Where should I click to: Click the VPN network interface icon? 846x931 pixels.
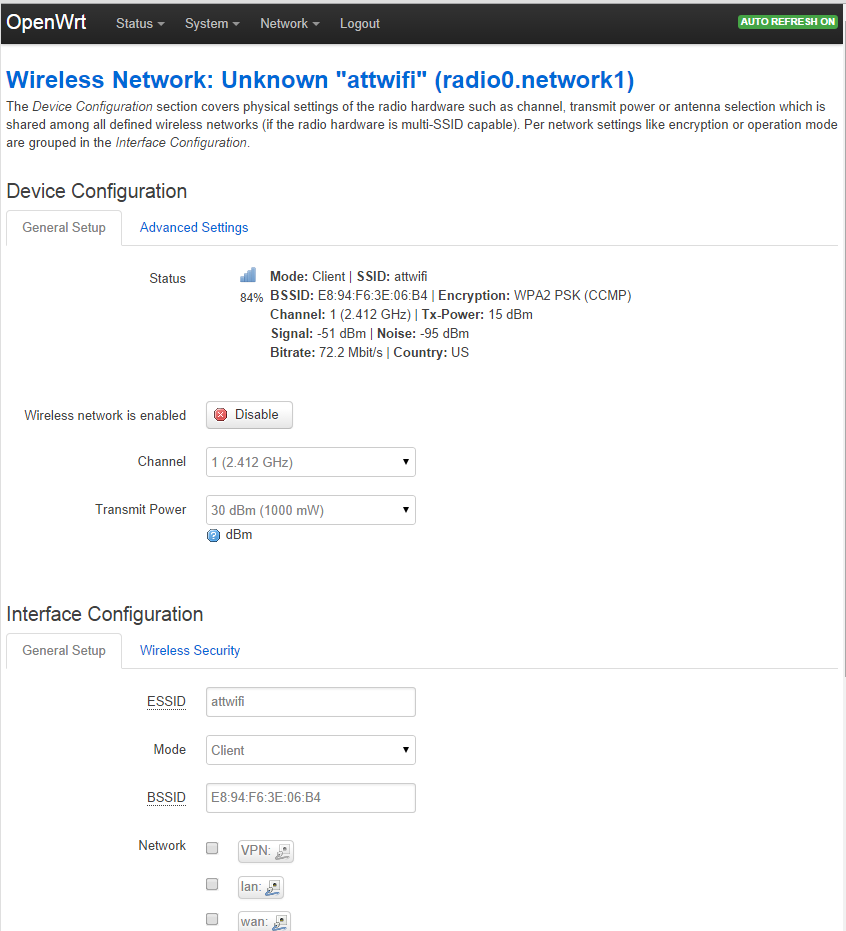coord(283,852)
